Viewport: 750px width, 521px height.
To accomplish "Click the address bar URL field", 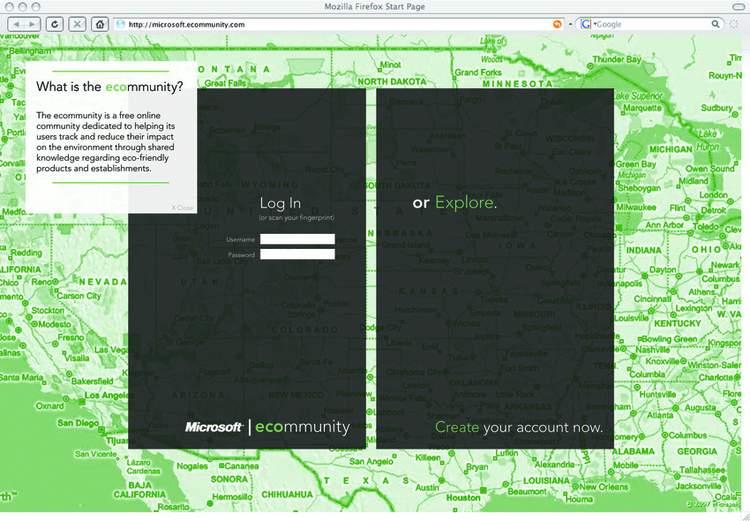I will pos(340,24).
